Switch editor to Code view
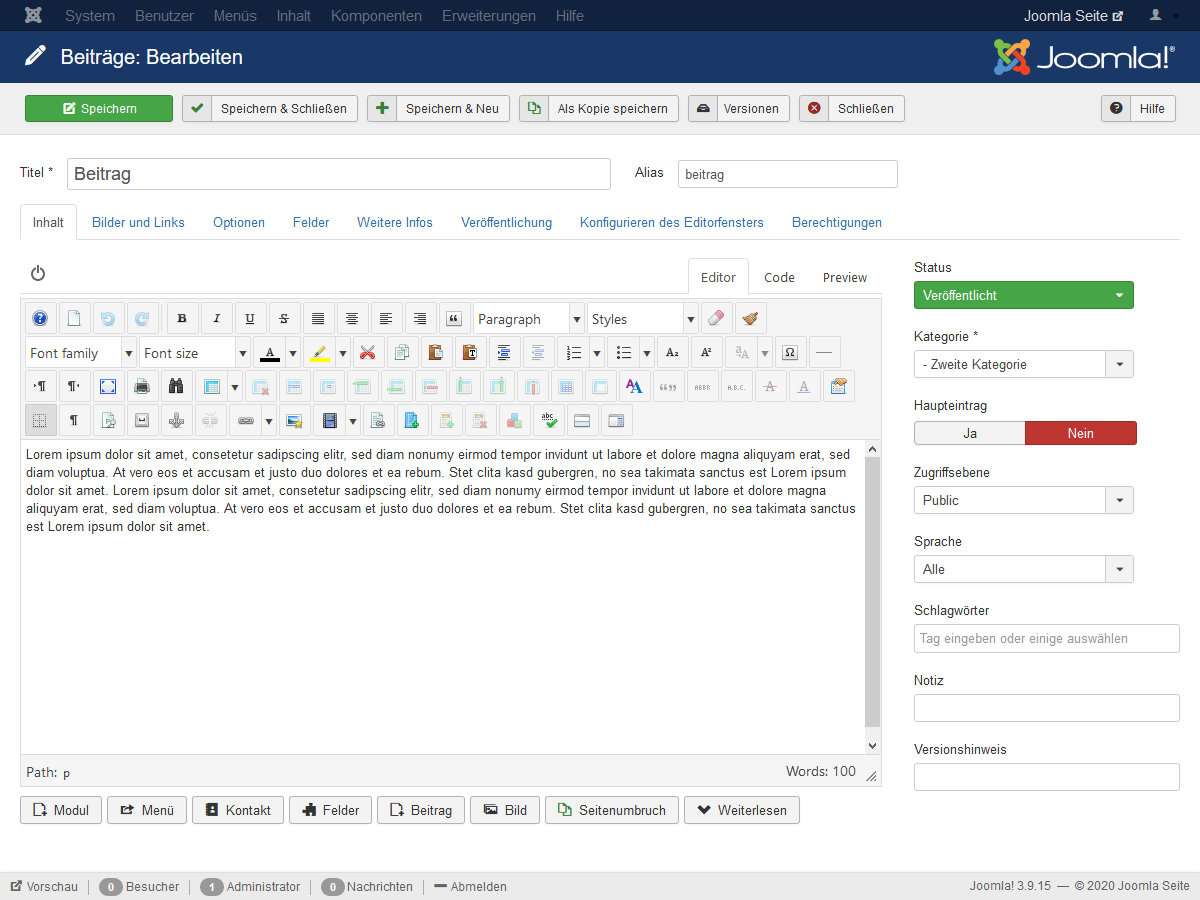 [x=779, y=277]
